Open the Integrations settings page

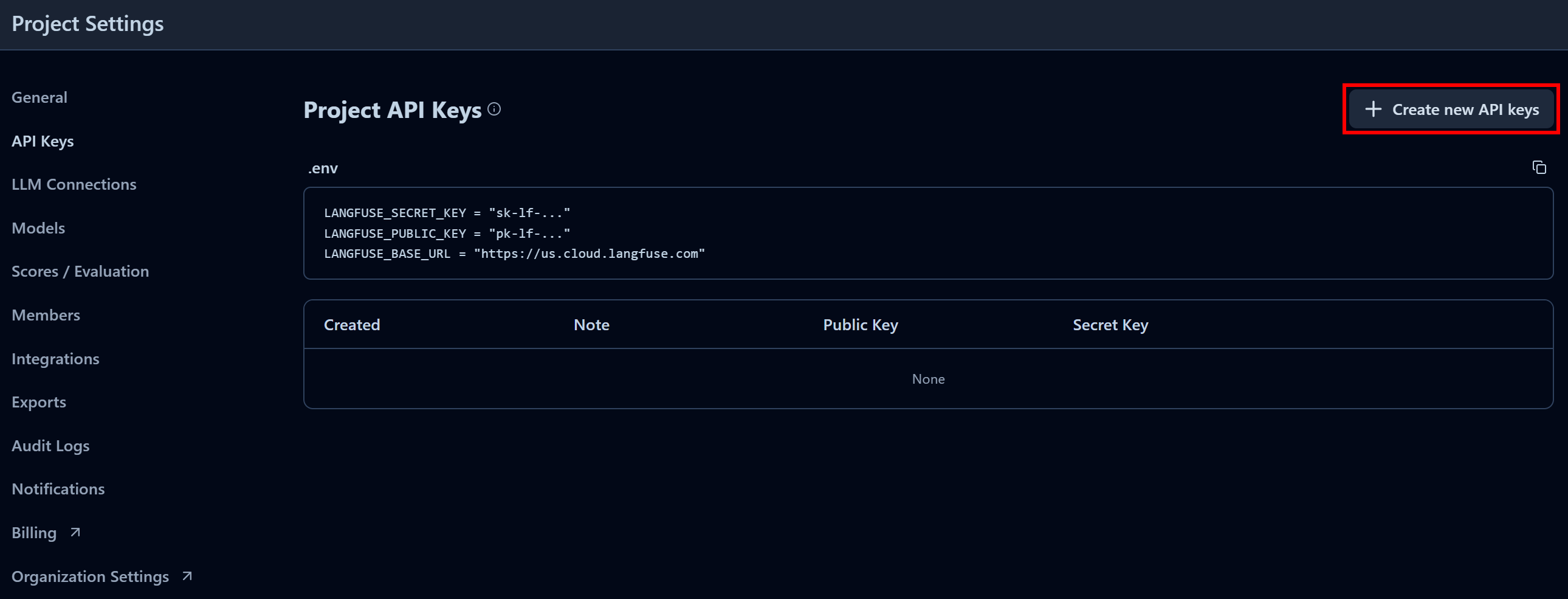coord(55,358)
